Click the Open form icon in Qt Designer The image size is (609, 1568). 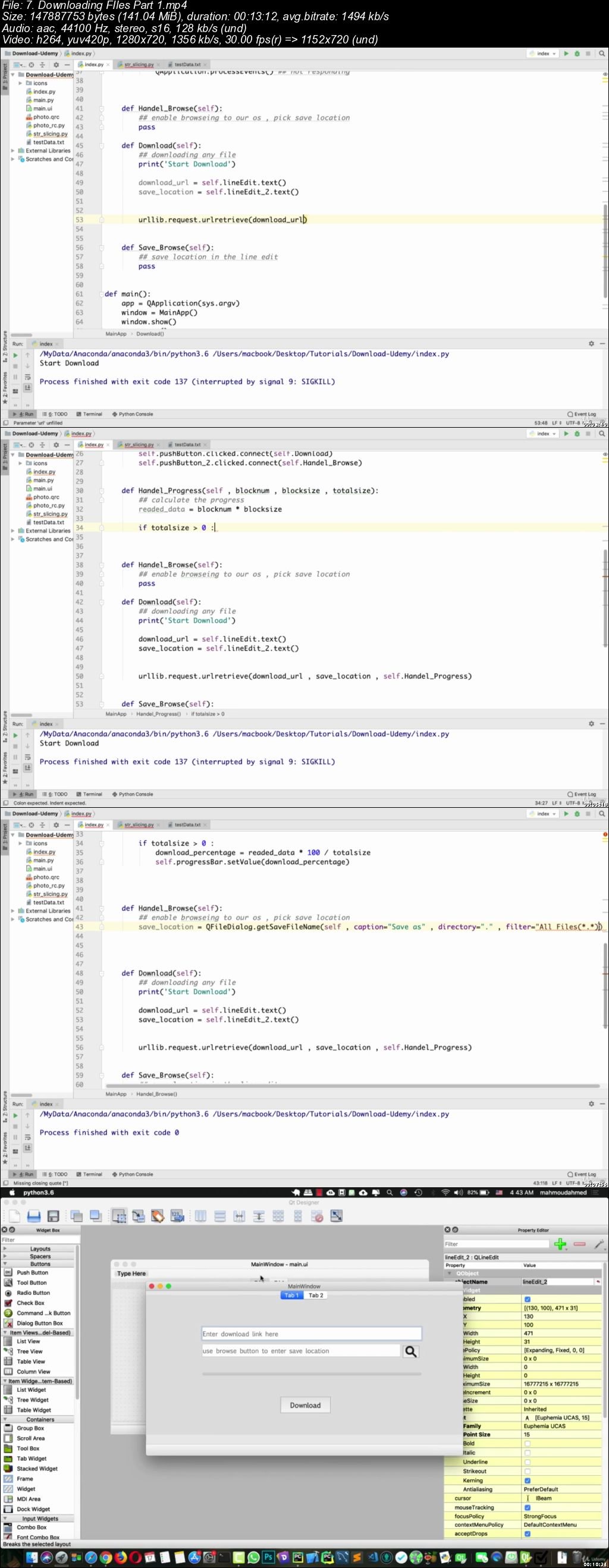(34, 1216)
